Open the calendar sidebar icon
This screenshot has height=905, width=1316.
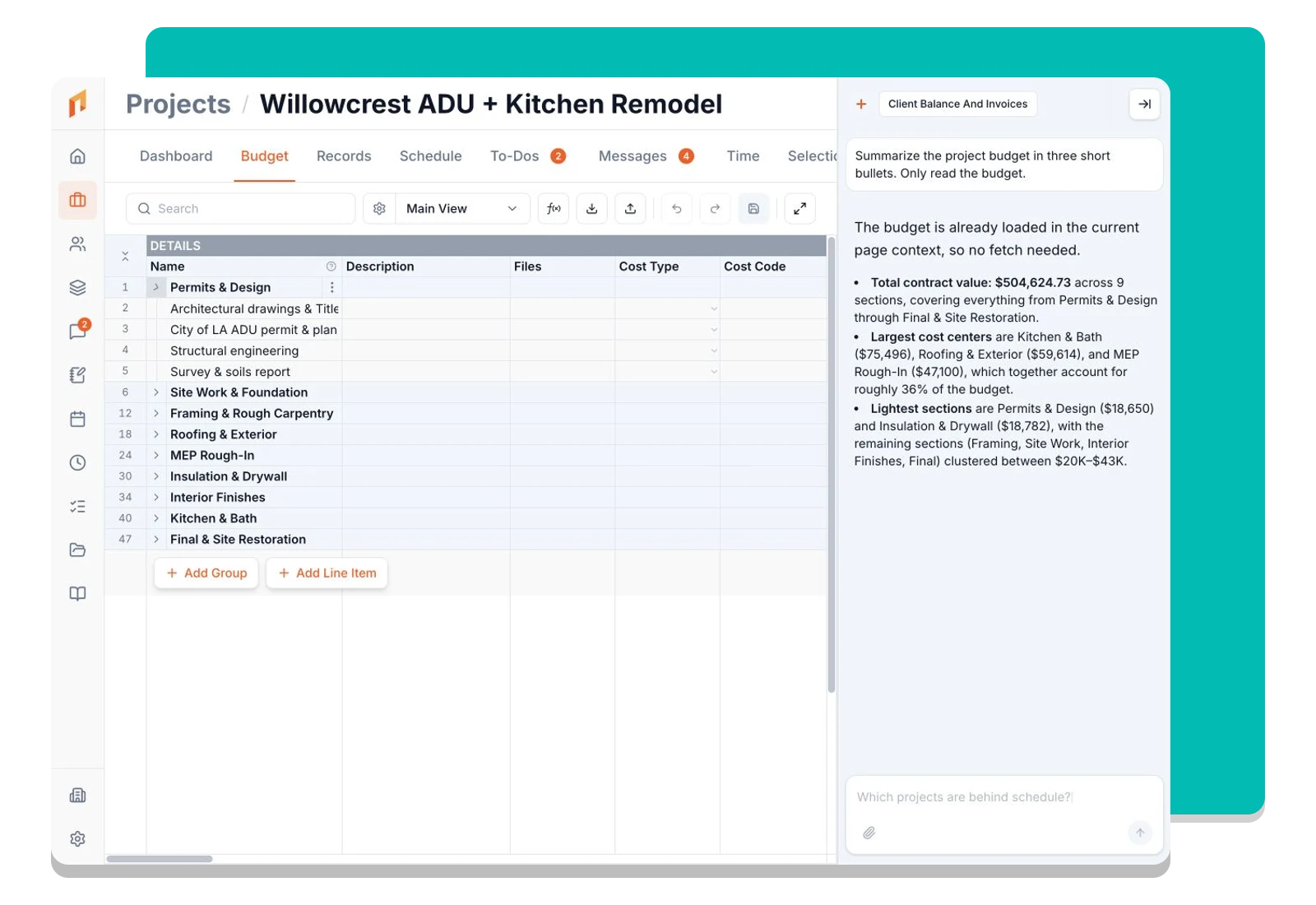click(77, 419)
